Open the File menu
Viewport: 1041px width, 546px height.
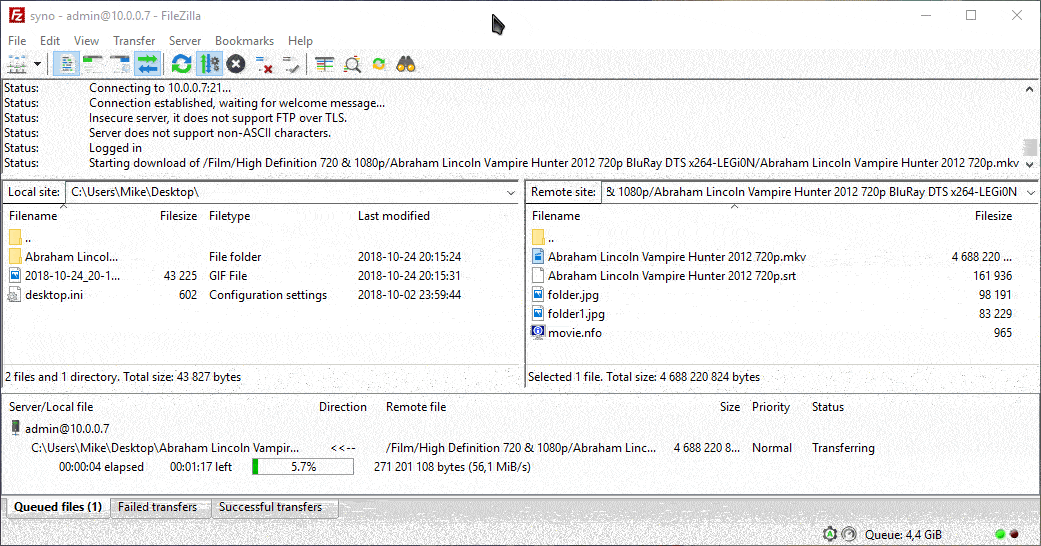17,41
